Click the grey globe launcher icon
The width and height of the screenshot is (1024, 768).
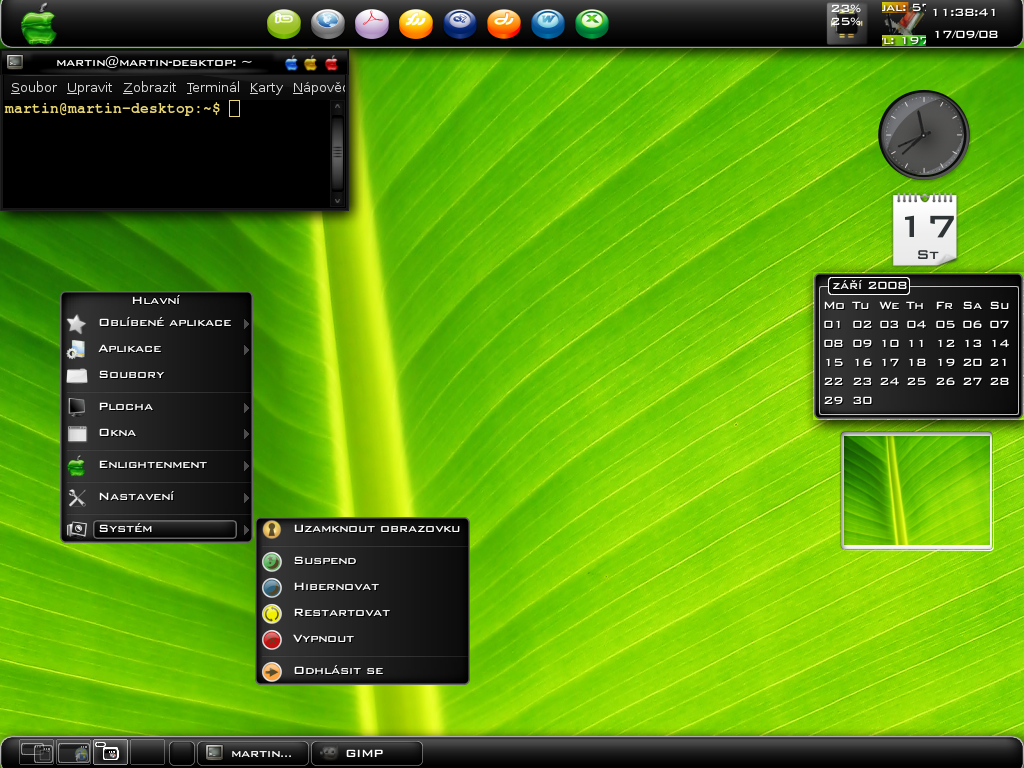click(x=328, y=22)
